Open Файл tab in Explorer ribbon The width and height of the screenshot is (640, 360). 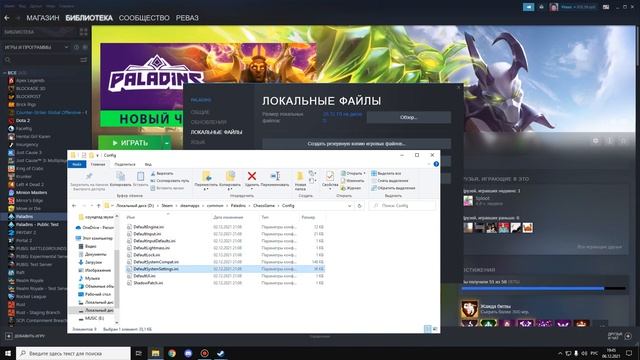click(76, 164)
